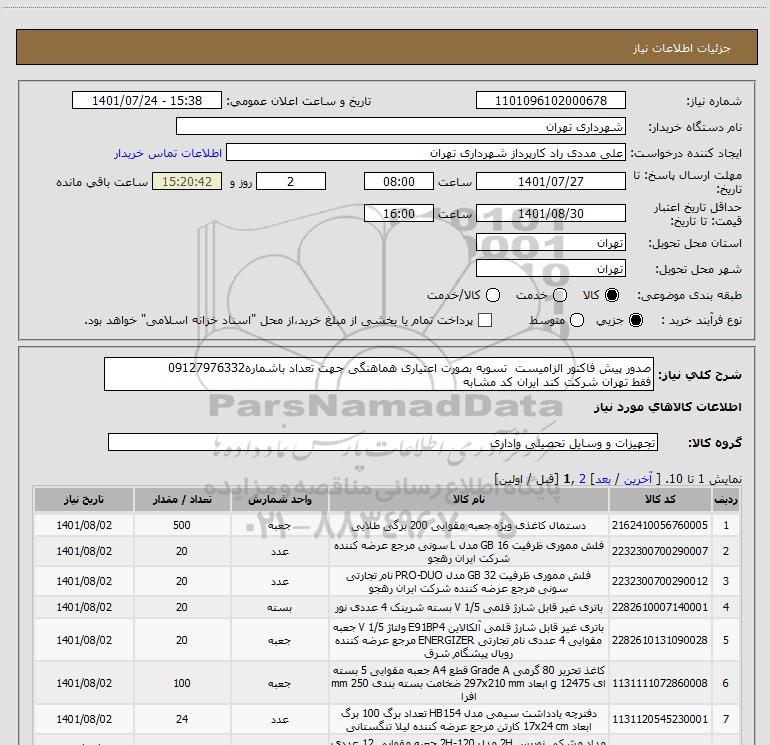
Task: Click quantity 100 in the A4 paper row
Action: point(182,683)
